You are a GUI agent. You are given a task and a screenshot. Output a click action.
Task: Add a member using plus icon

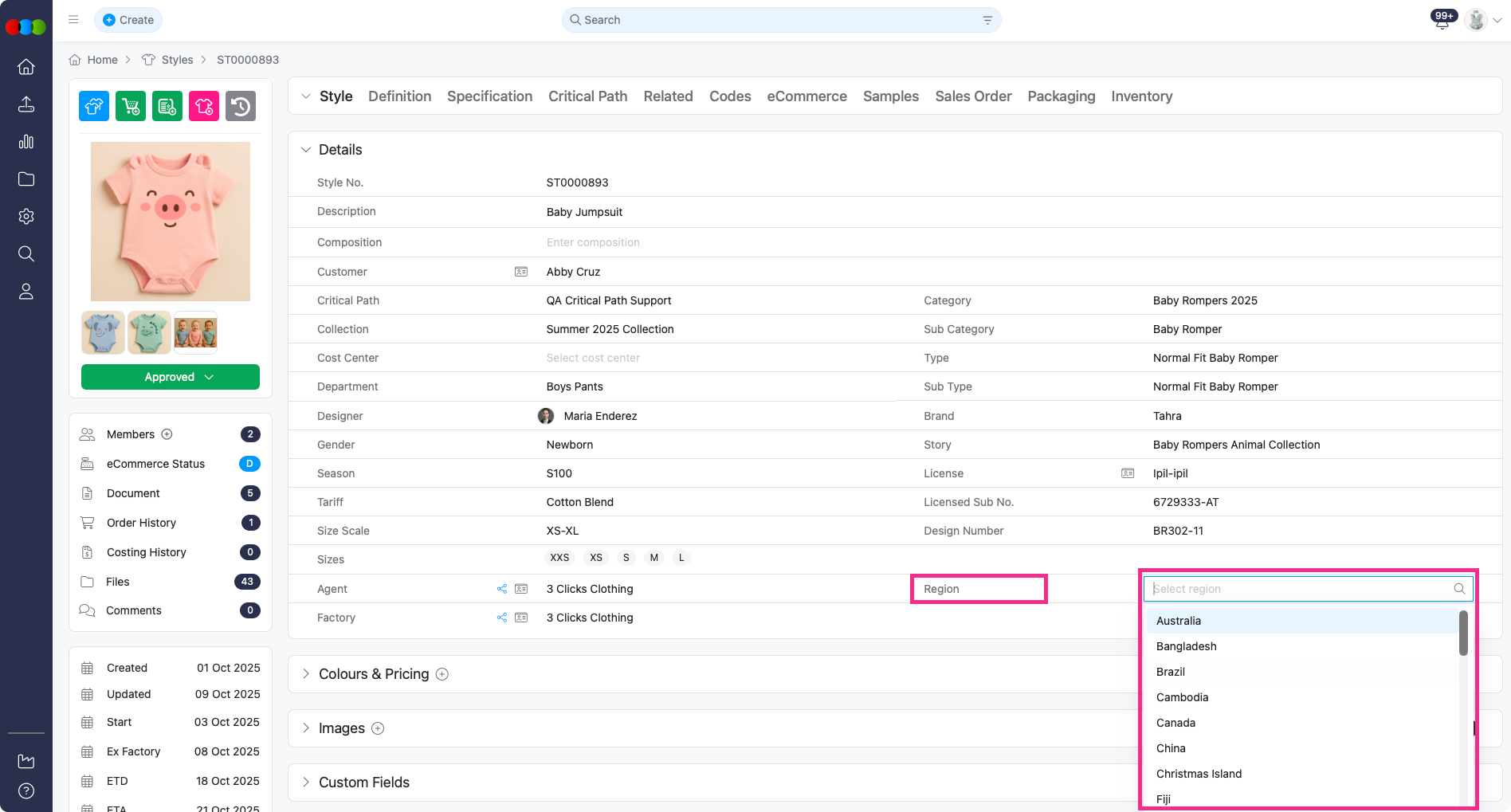167,434
